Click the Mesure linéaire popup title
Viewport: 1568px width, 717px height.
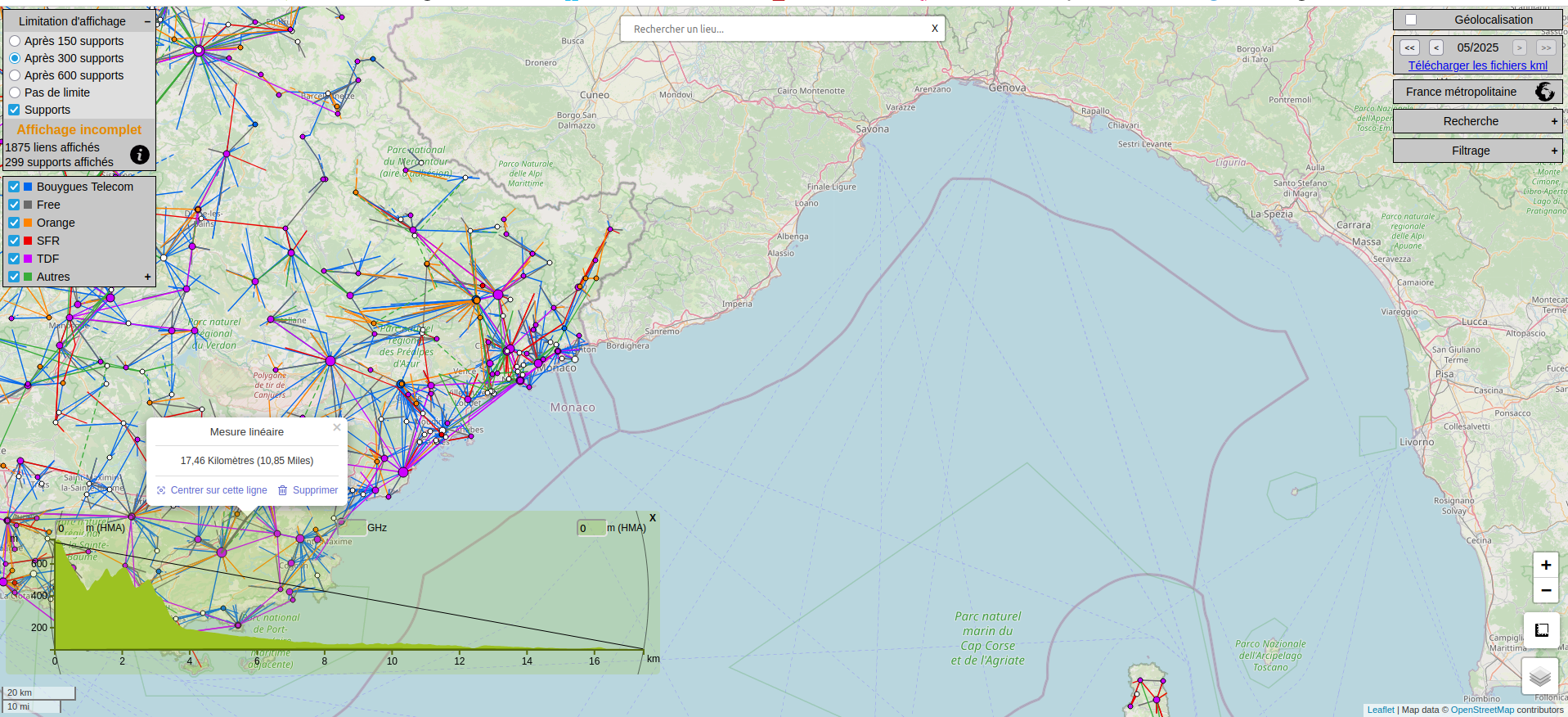(x=247, y=432)
